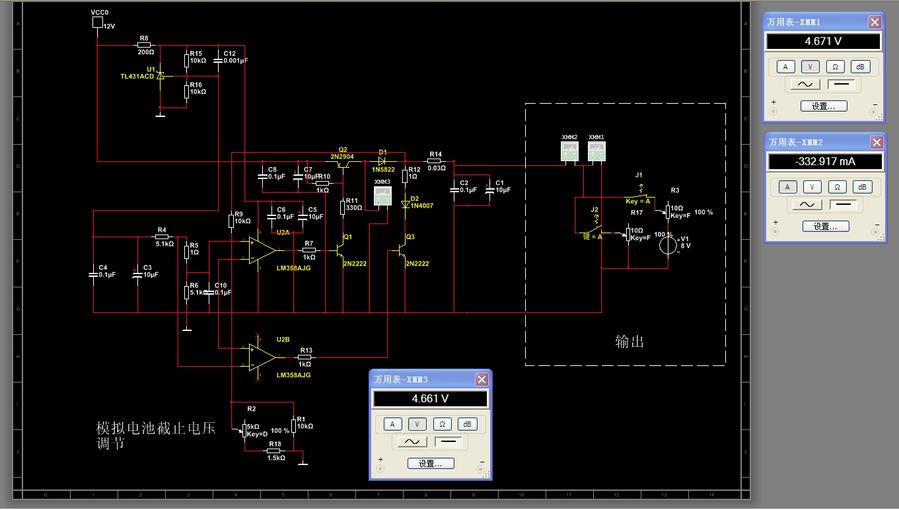Click the R2 5kΩ potentiometer
The width and height of the screenshot is (899, 510).
pyautogui.click(x=245, y=428)
